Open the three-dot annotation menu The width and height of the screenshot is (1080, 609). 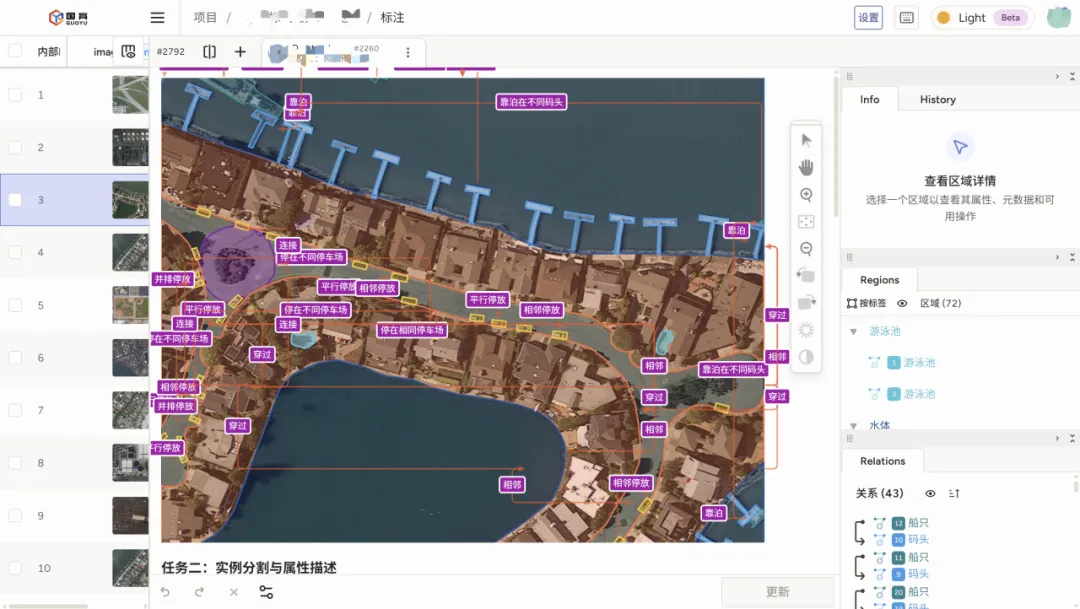pos(408,52)
